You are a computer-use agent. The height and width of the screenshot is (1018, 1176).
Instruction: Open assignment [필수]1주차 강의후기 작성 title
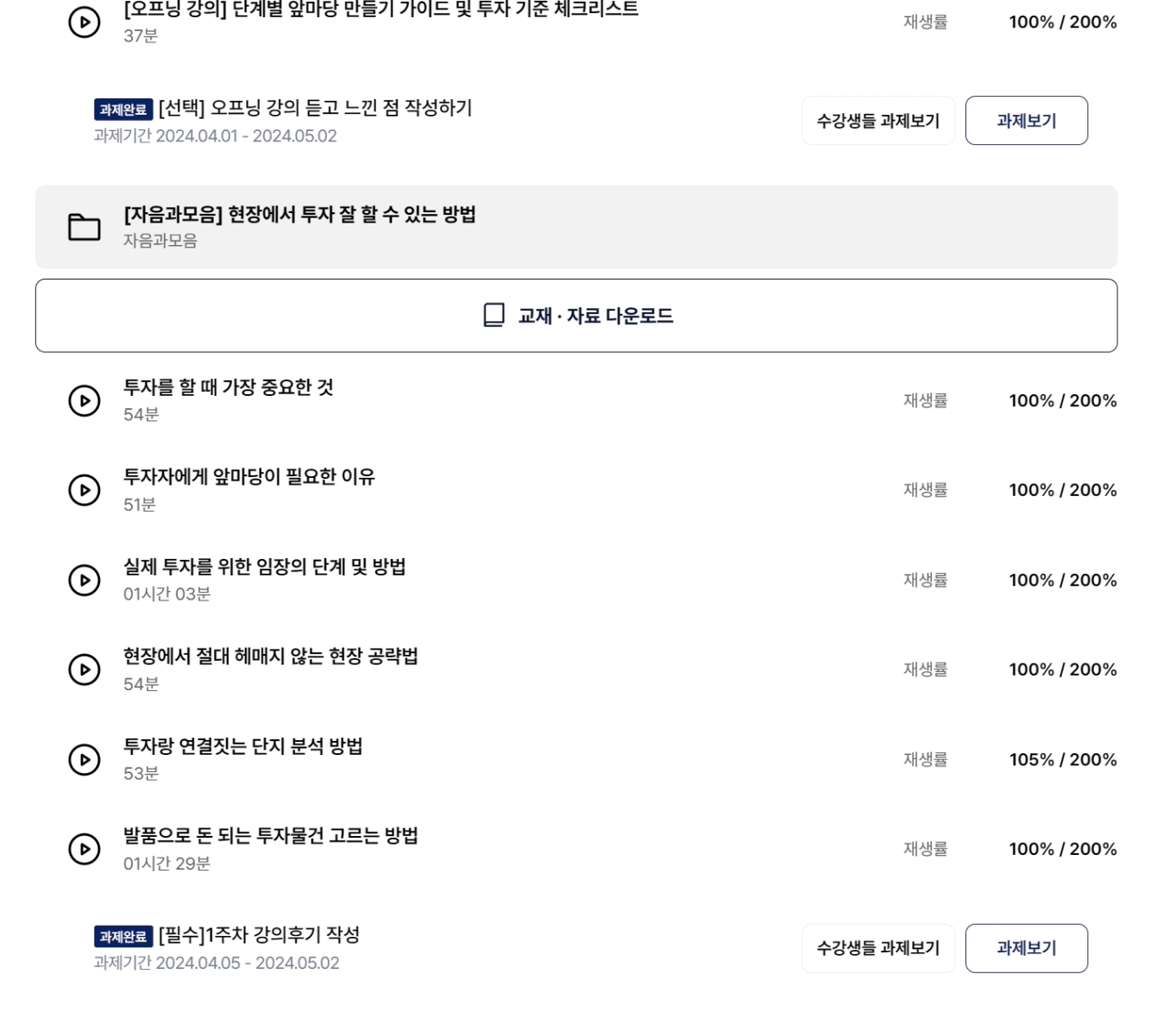[259, 934]
